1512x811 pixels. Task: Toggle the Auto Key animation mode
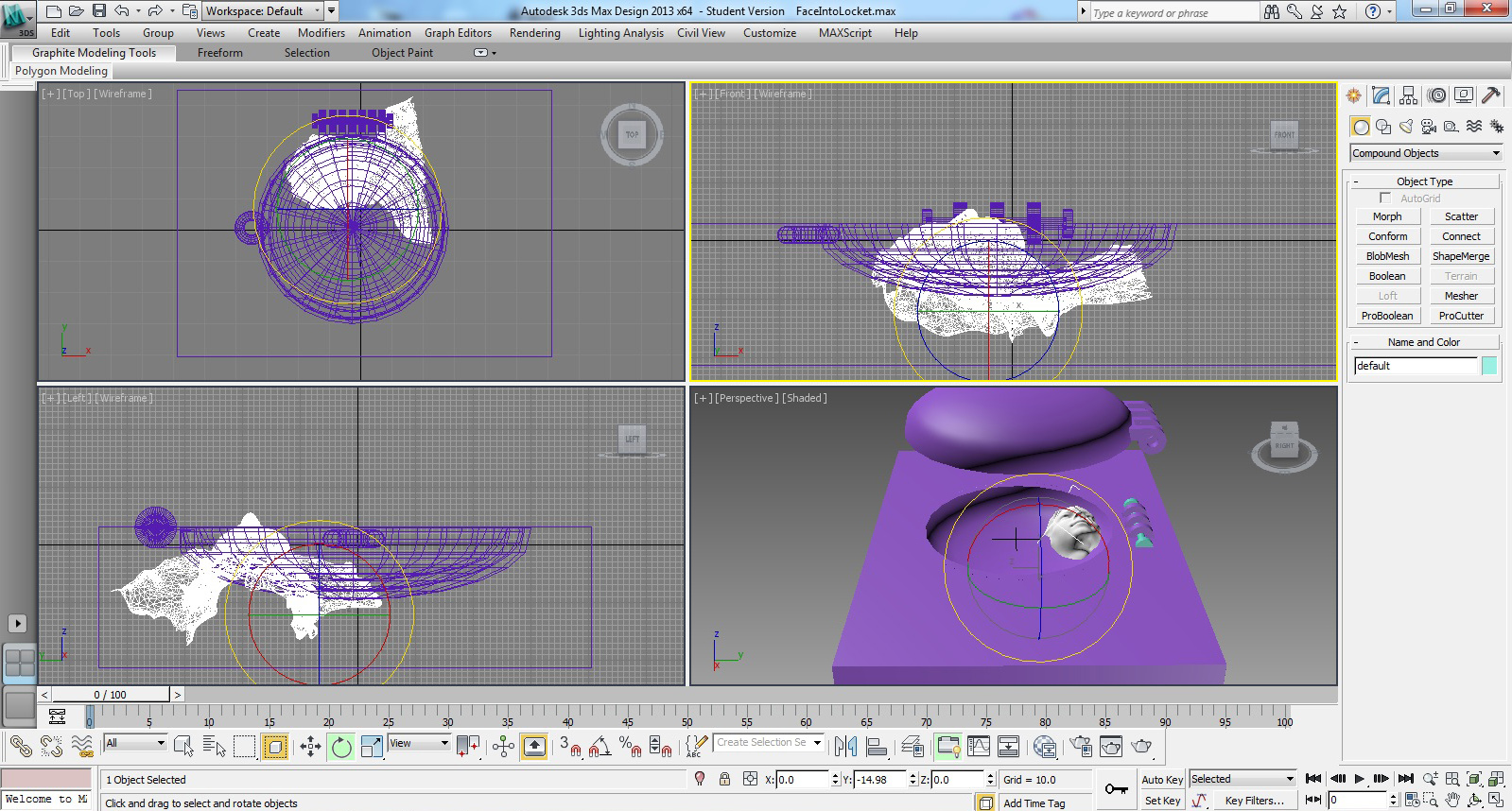tap(1162, 780)
